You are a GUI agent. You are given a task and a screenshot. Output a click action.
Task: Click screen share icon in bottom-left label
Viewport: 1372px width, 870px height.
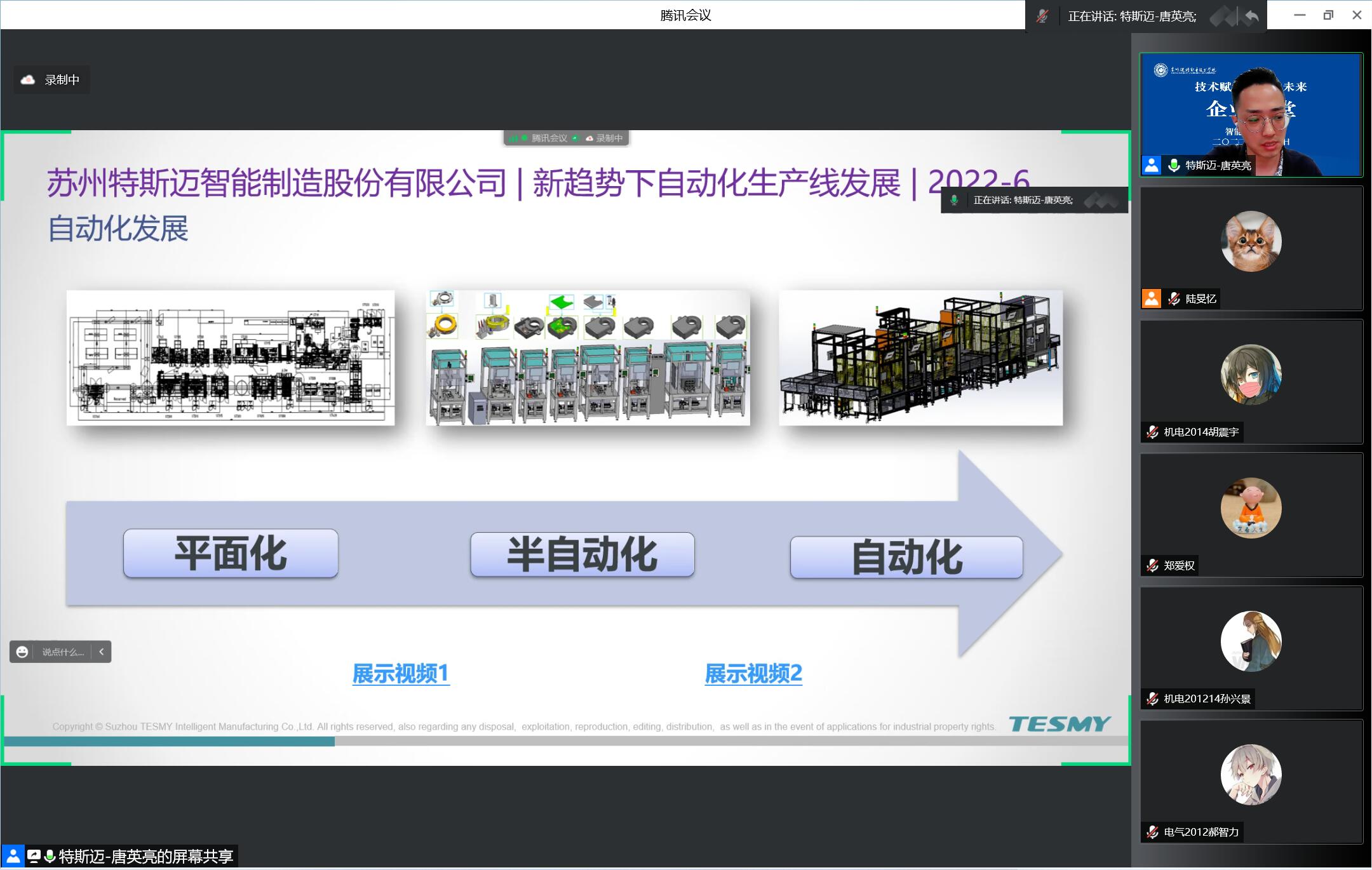click(x=34, y=857)
